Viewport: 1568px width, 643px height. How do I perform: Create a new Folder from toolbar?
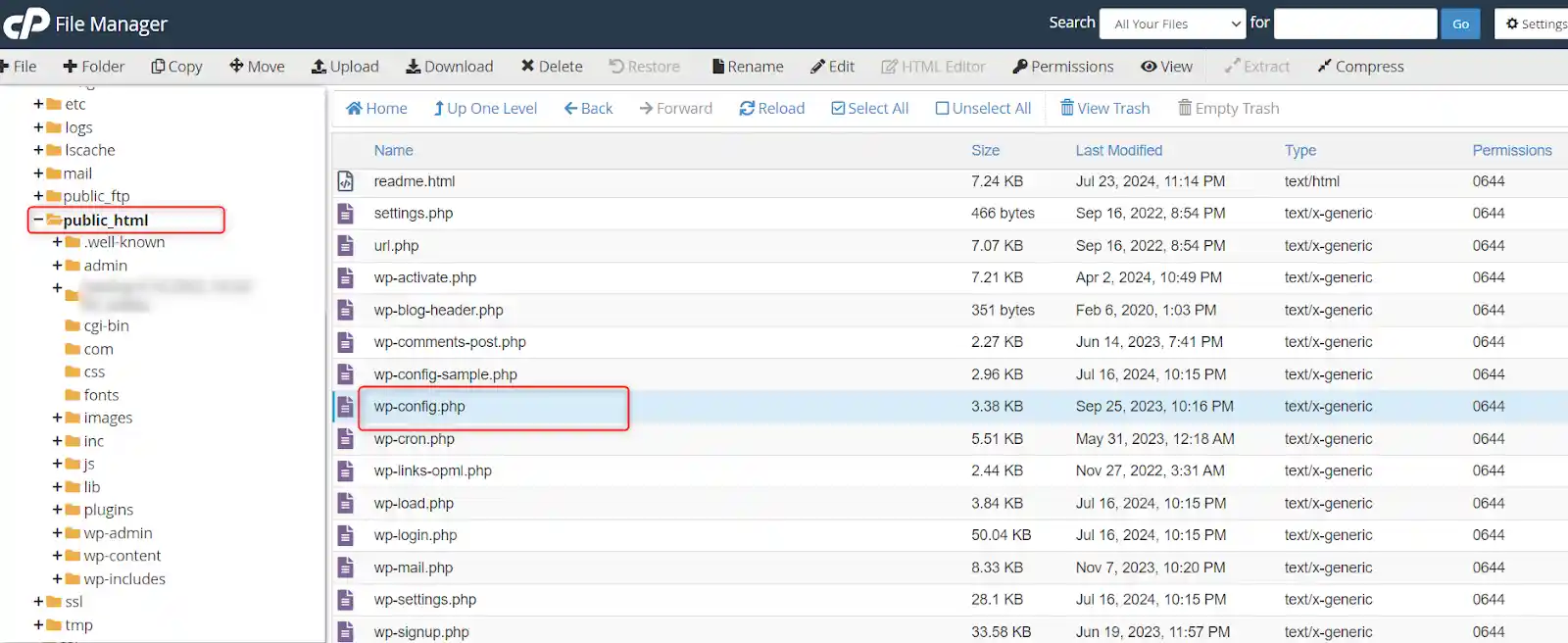[x=93, y=67]
